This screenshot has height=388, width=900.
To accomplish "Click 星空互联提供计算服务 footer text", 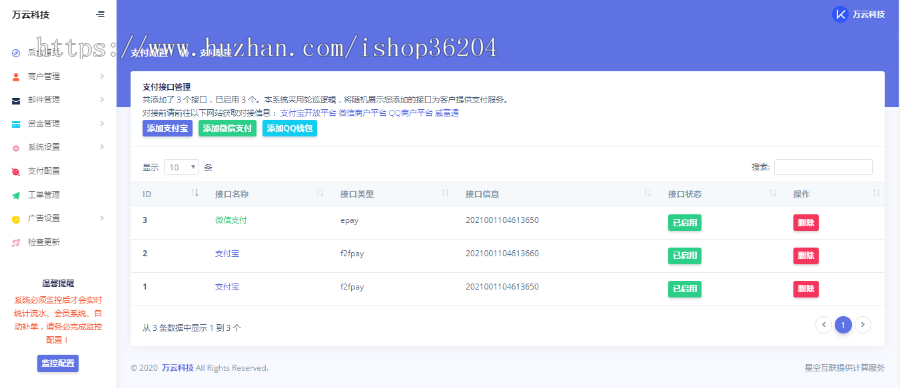I will click(845, 367).
